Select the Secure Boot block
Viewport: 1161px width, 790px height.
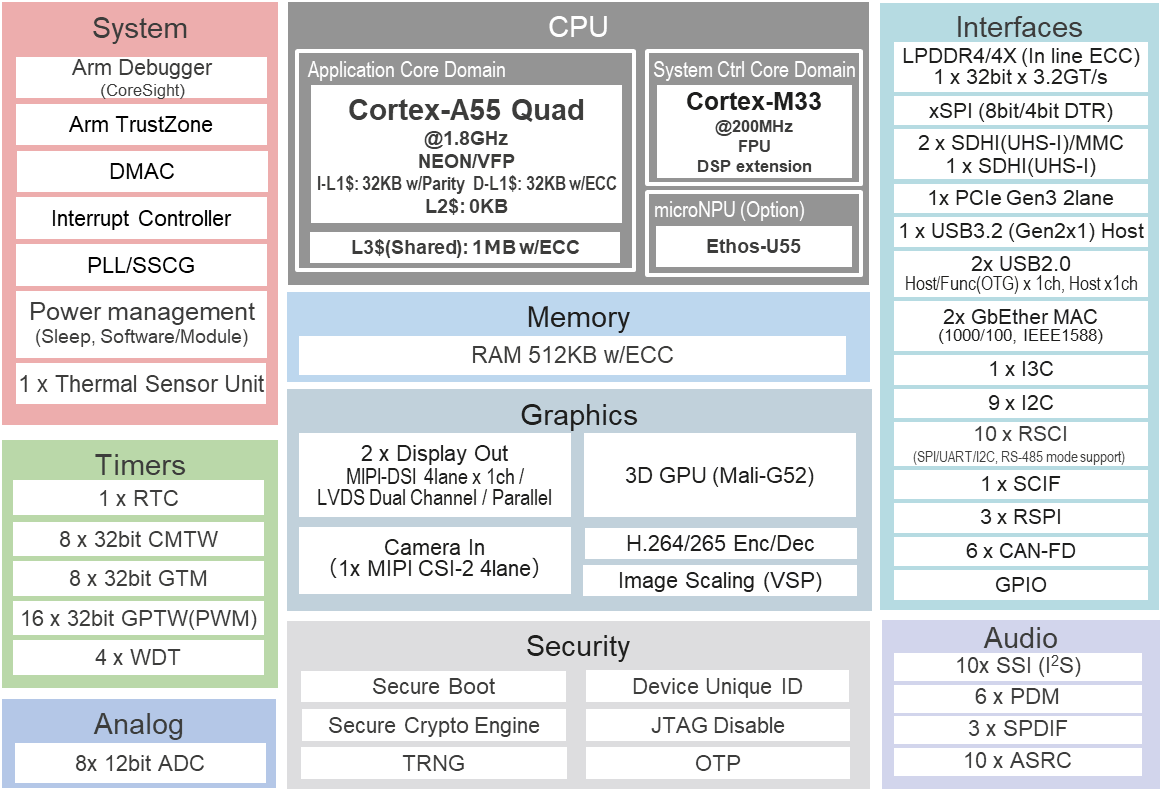coord(433,686)
